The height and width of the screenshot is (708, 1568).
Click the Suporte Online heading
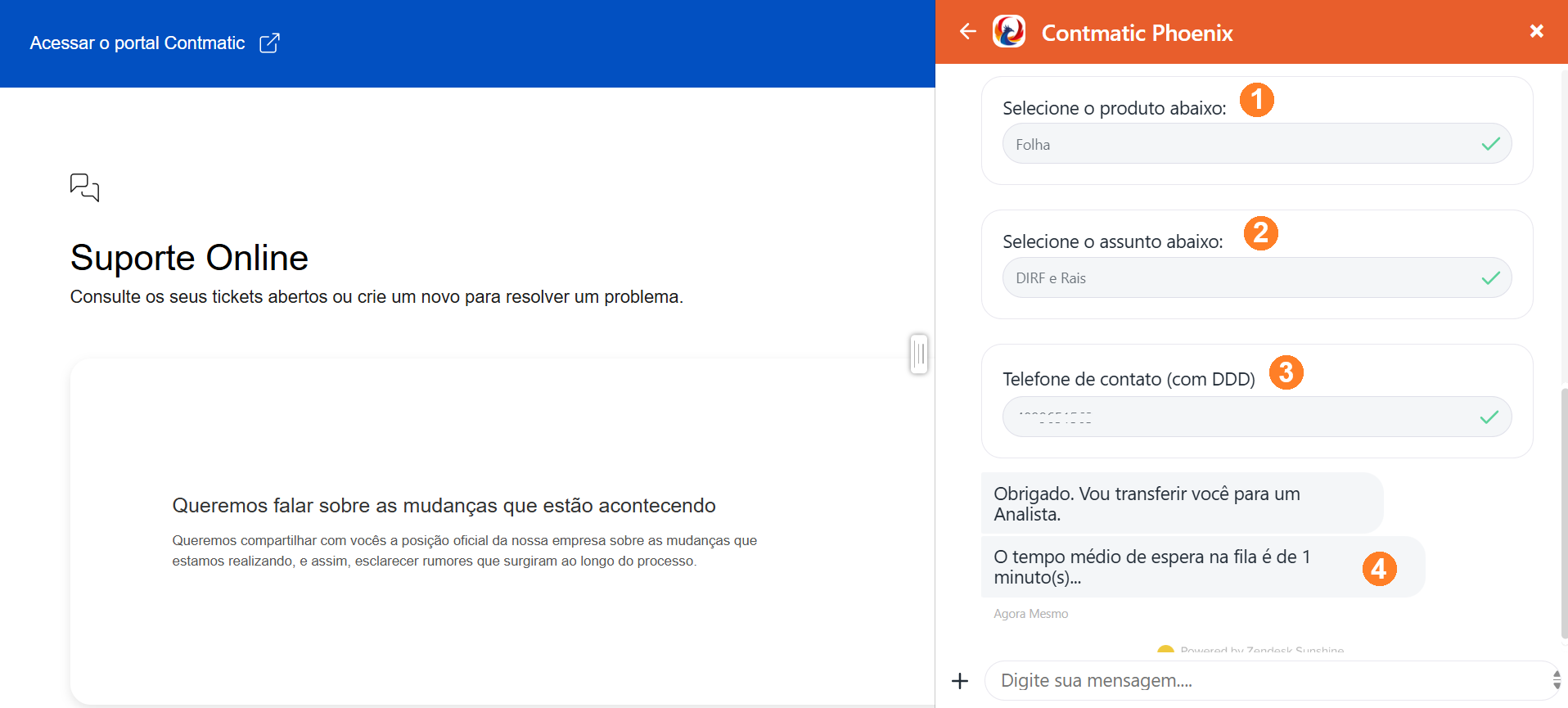click(189, 258)
